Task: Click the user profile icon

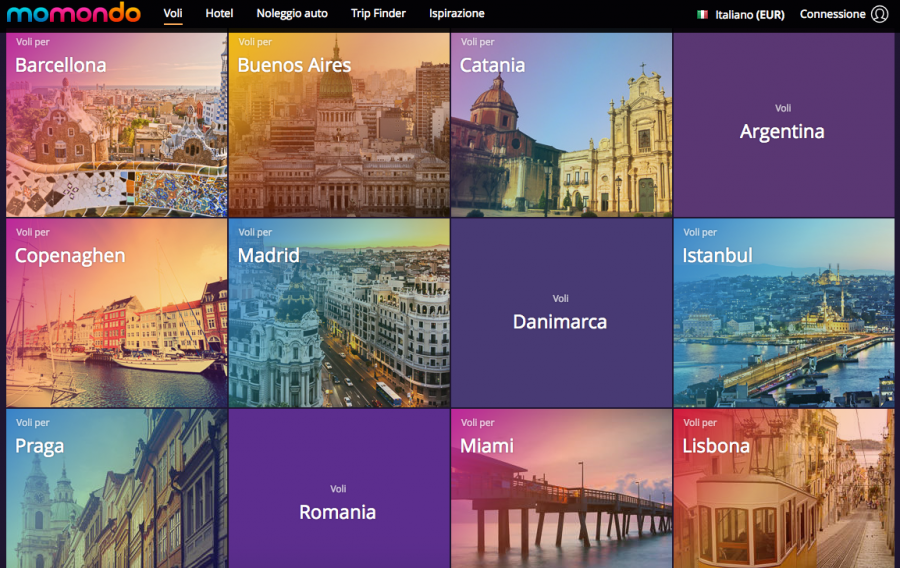Action: point(880,14)
